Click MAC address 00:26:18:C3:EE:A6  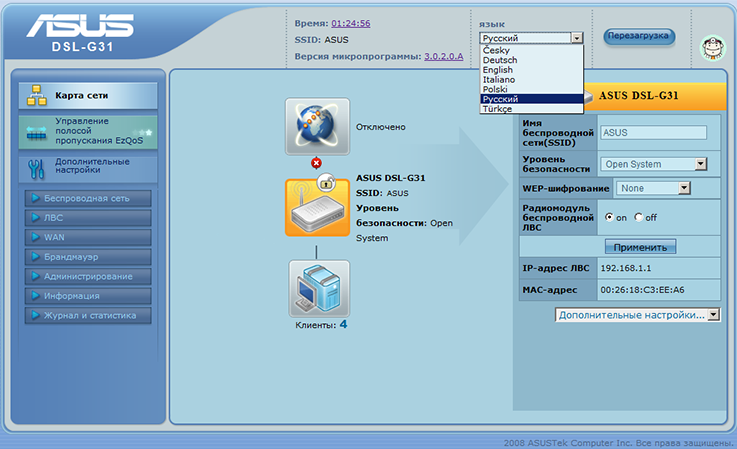pos(643,290)
